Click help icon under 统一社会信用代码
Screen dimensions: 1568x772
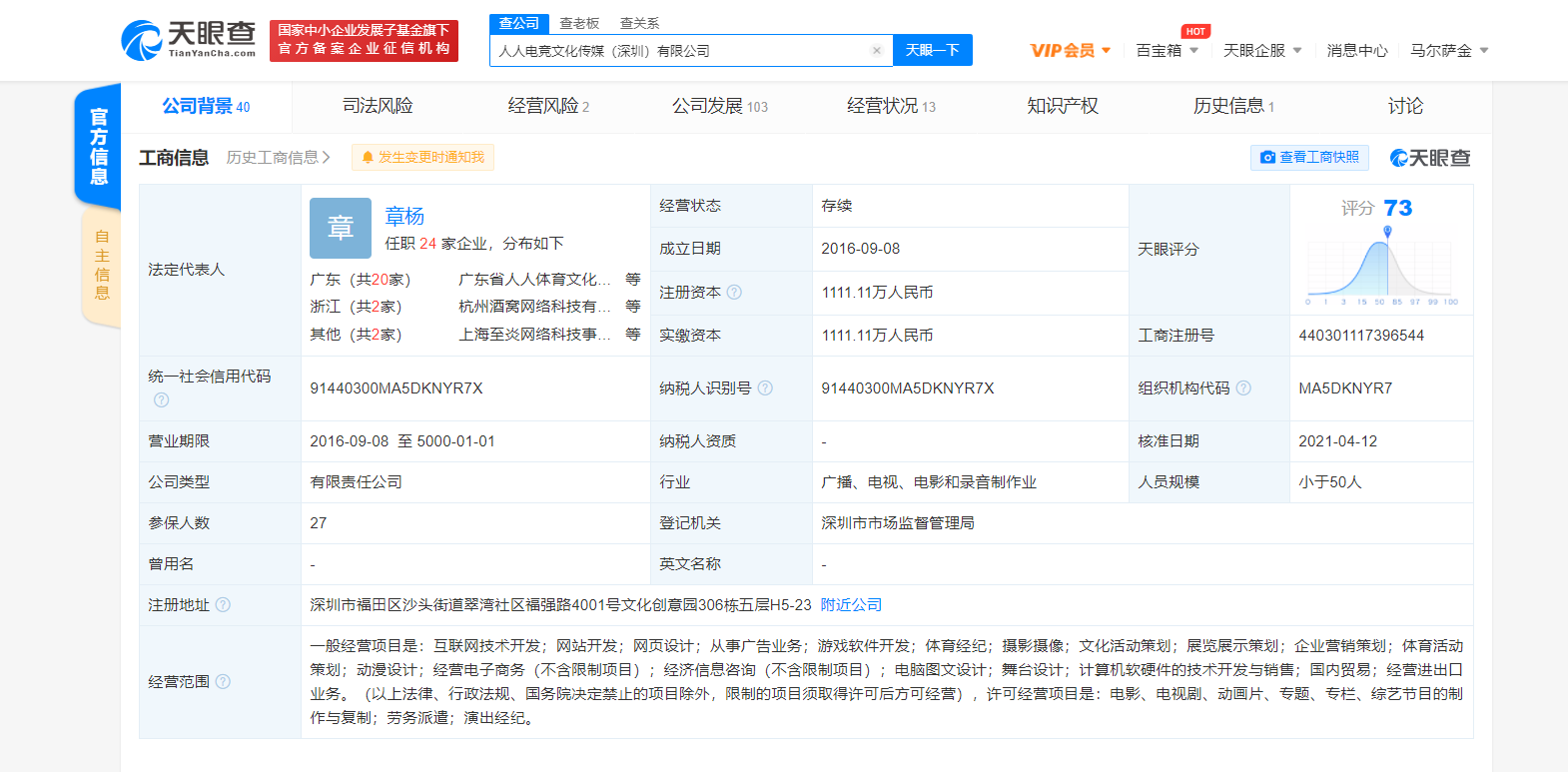click(x=161, y=400)
